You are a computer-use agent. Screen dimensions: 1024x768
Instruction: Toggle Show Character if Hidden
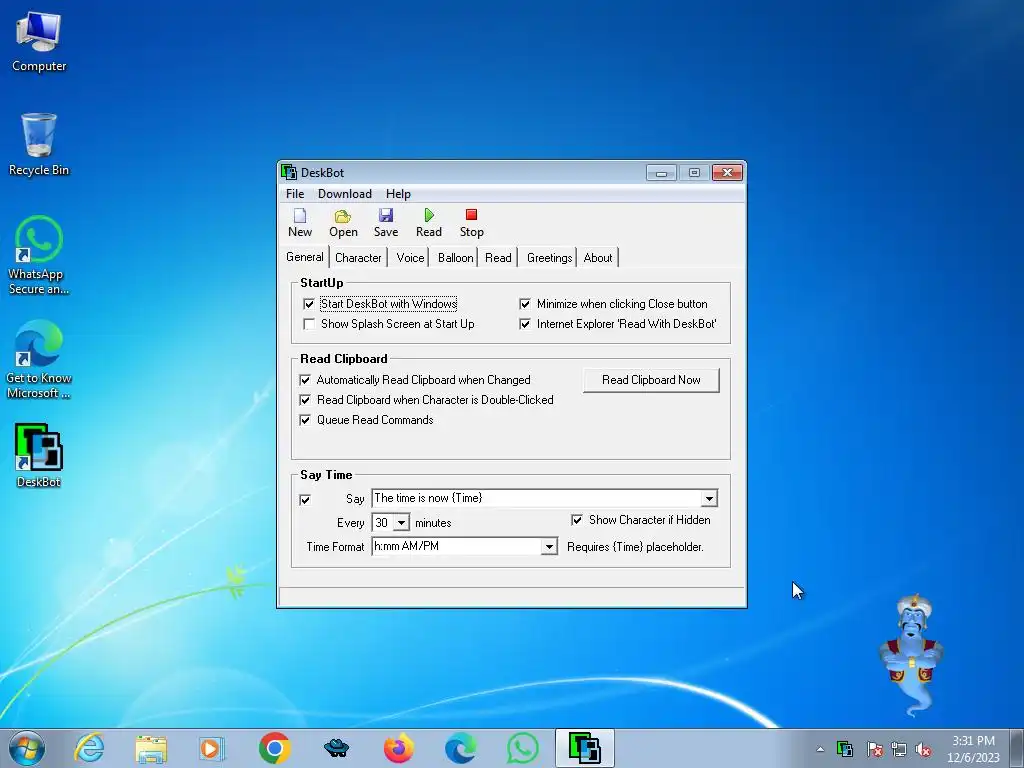point(577,520)
